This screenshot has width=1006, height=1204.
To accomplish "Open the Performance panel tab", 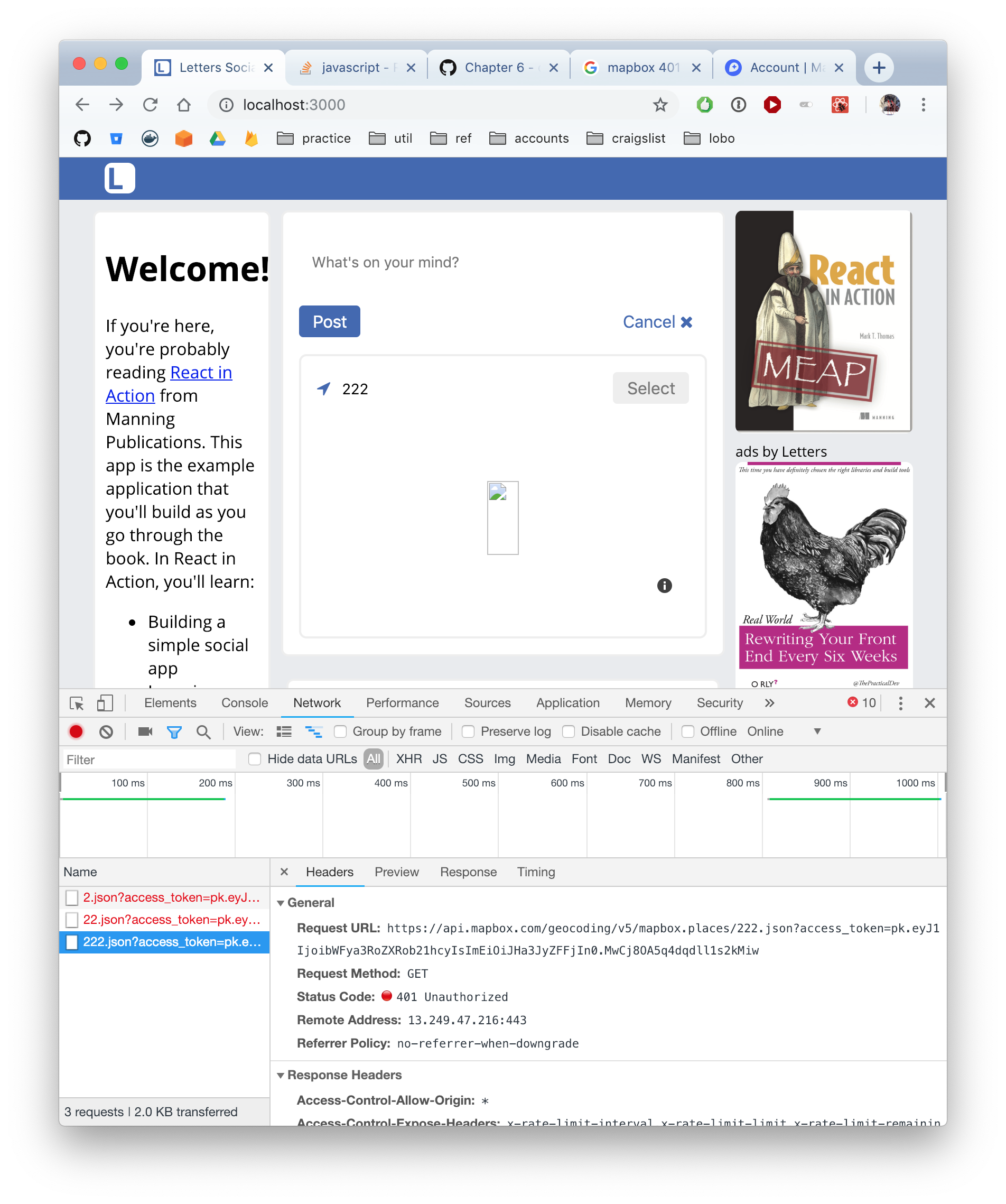I will pos(403,703).
